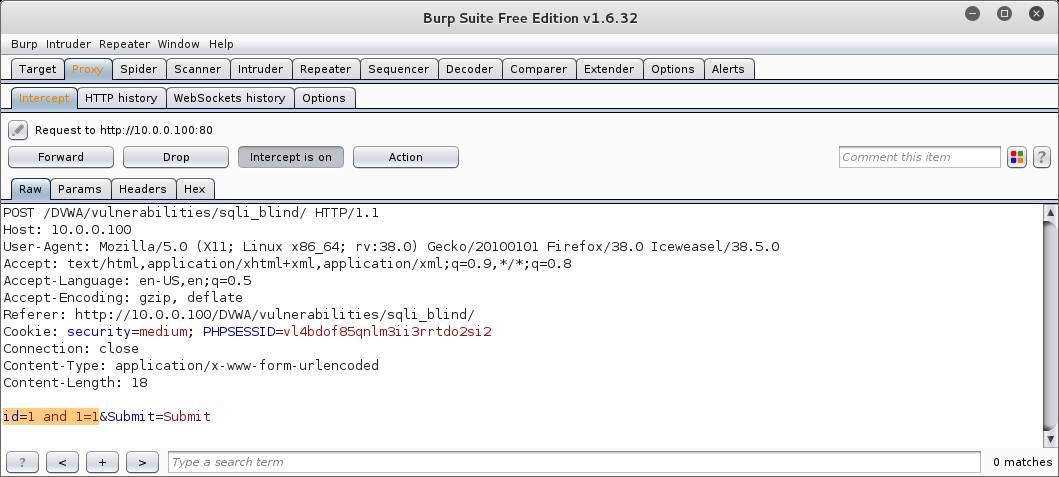This screenshot has height=477, width=1059.
Task: Click the search term input field
Action: 574,462
